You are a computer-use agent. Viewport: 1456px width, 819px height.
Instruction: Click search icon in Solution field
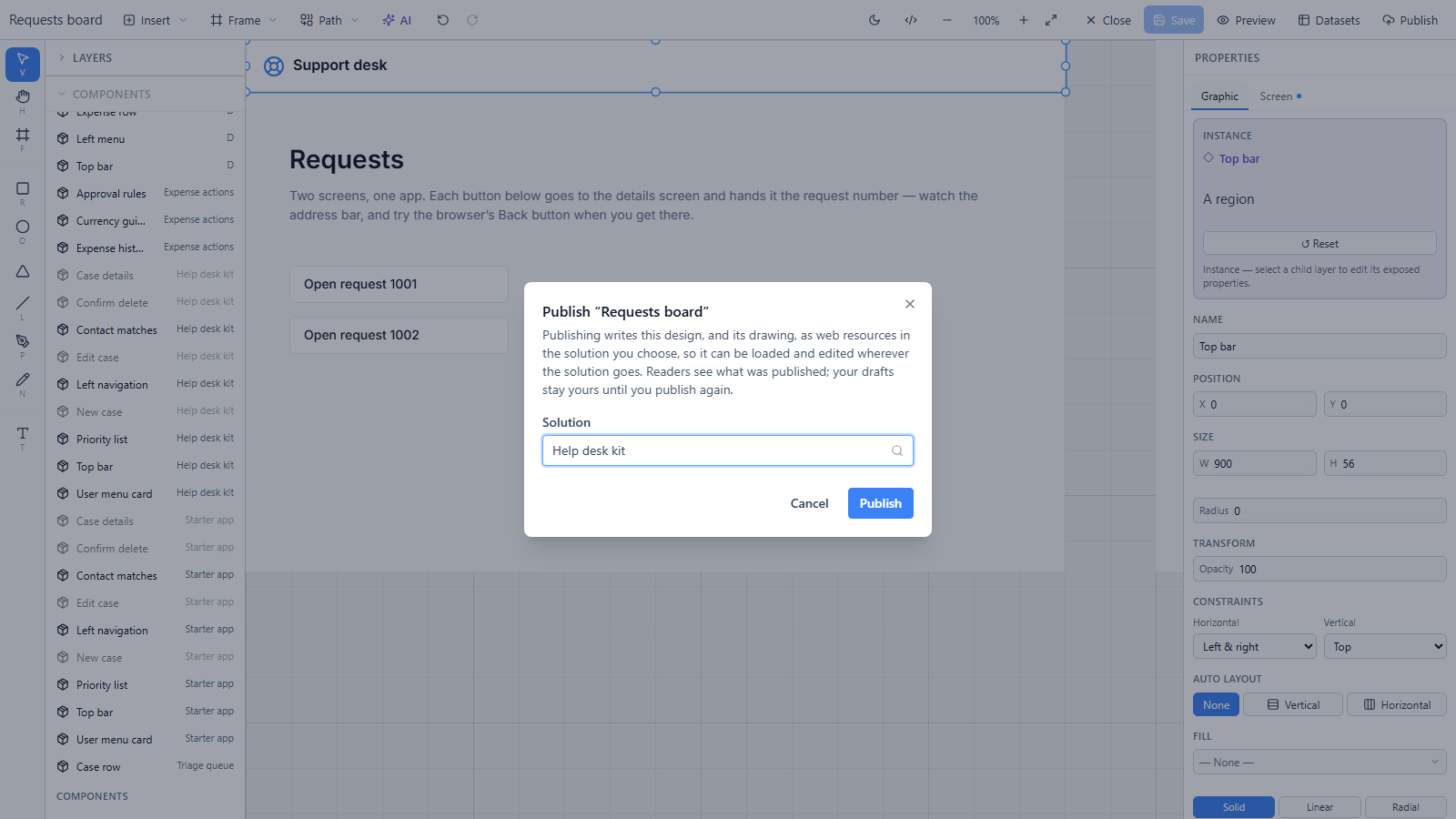[897, 450]
